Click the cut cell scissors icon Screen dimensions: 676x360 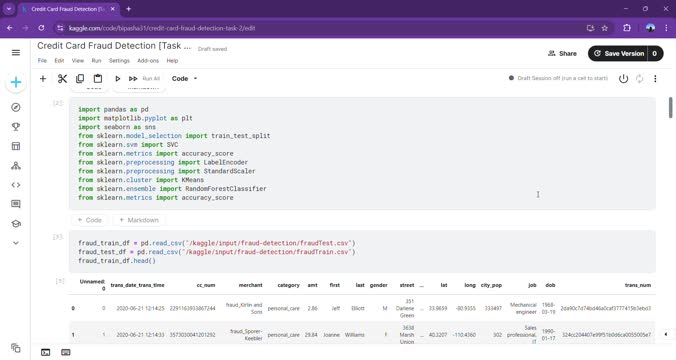tap(63, 78)
